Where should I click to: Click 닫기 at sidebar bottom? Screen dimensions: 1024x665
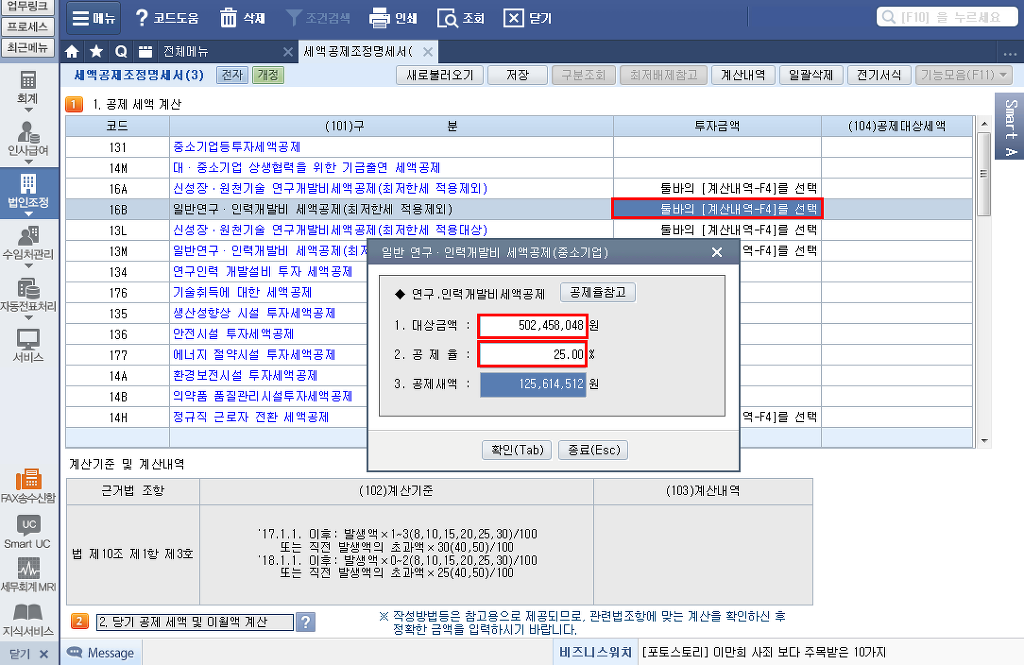[29, 654]
